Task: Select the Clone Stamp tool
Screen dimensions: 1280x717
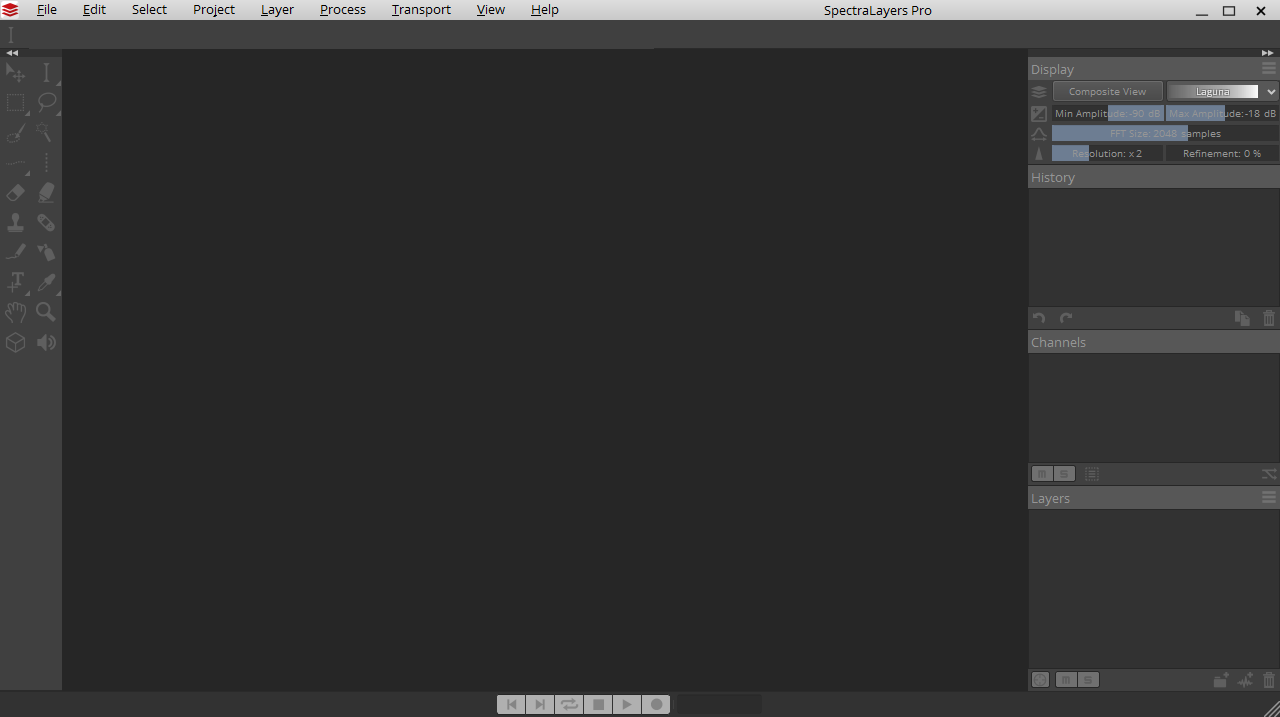Action: coord(16,222)
